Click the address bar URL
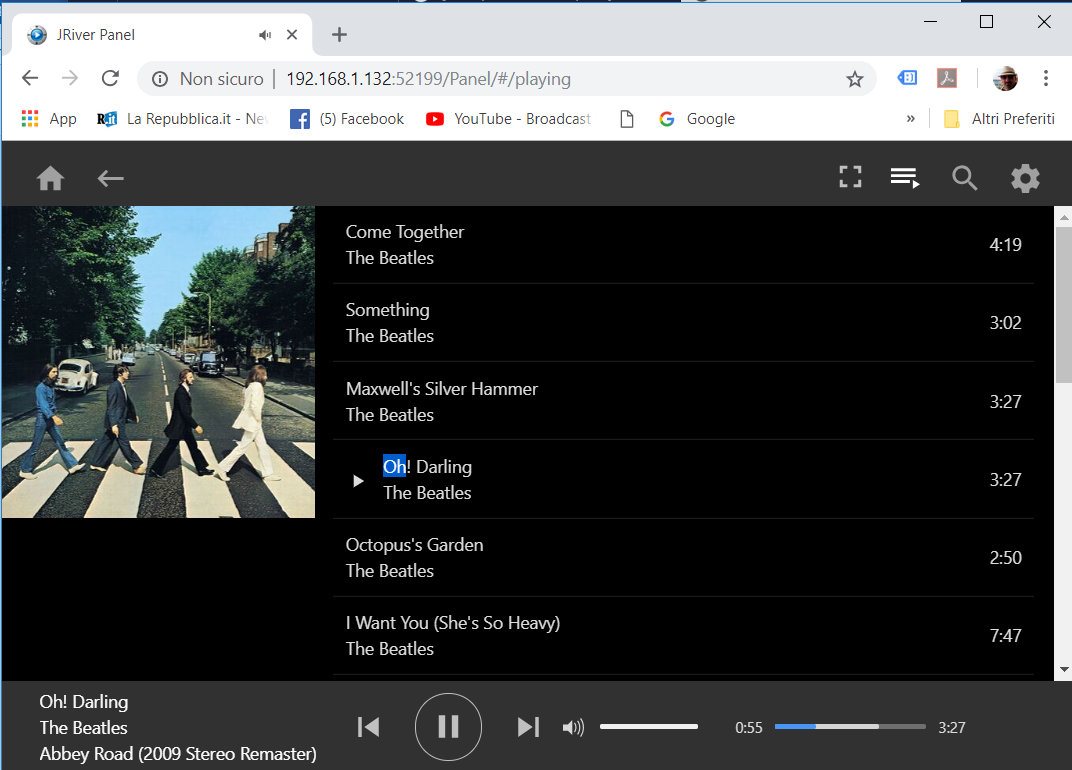 click(428, 79)
